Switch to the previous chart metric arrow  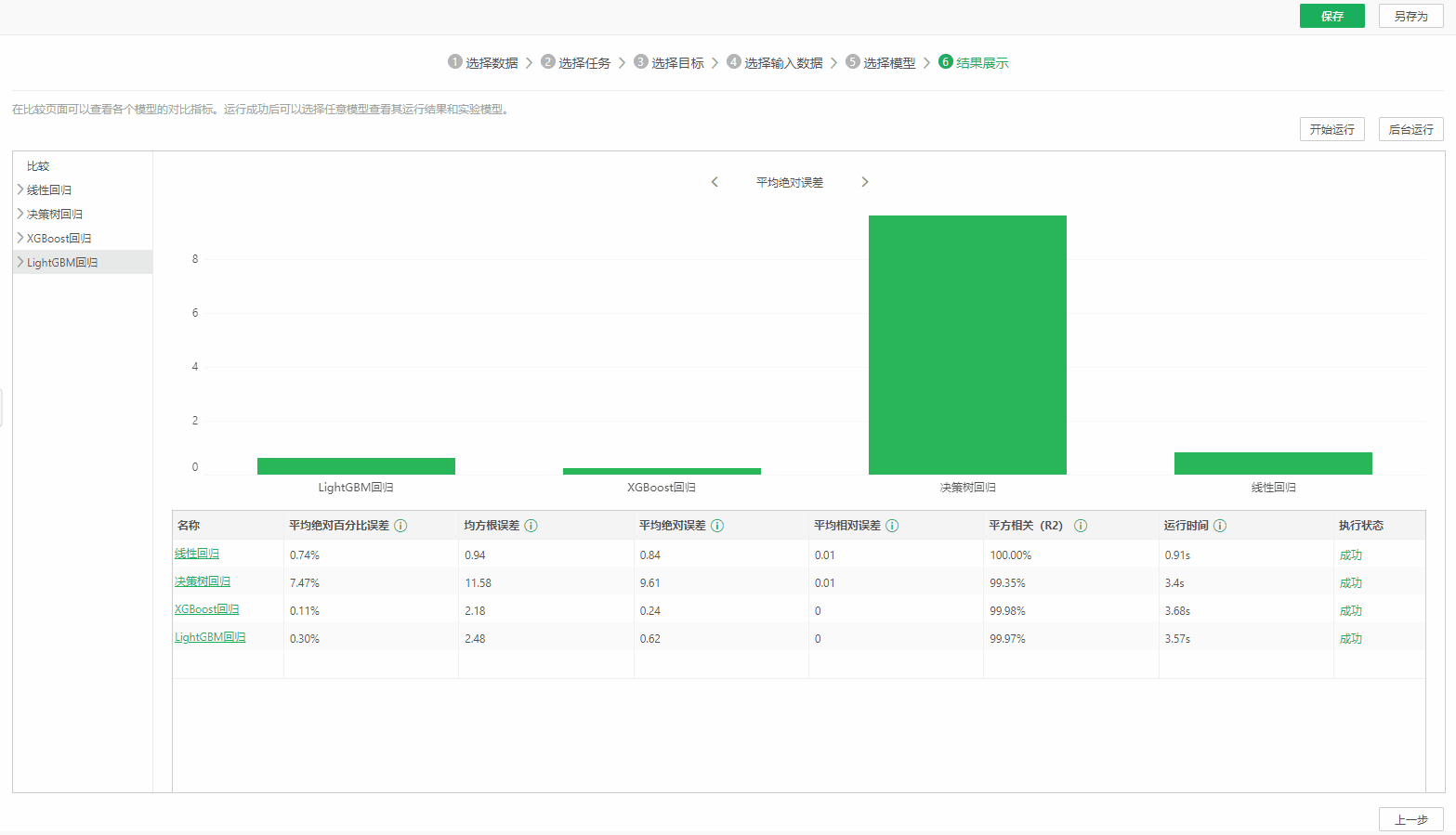[x=715, y=182]
